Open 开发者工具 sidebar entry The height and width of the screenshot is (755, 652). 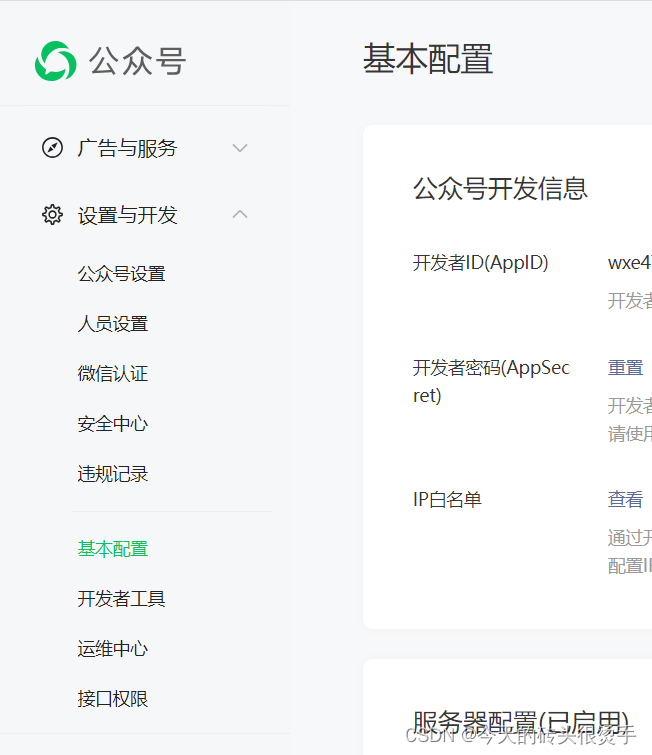click(x=121, y=599)
